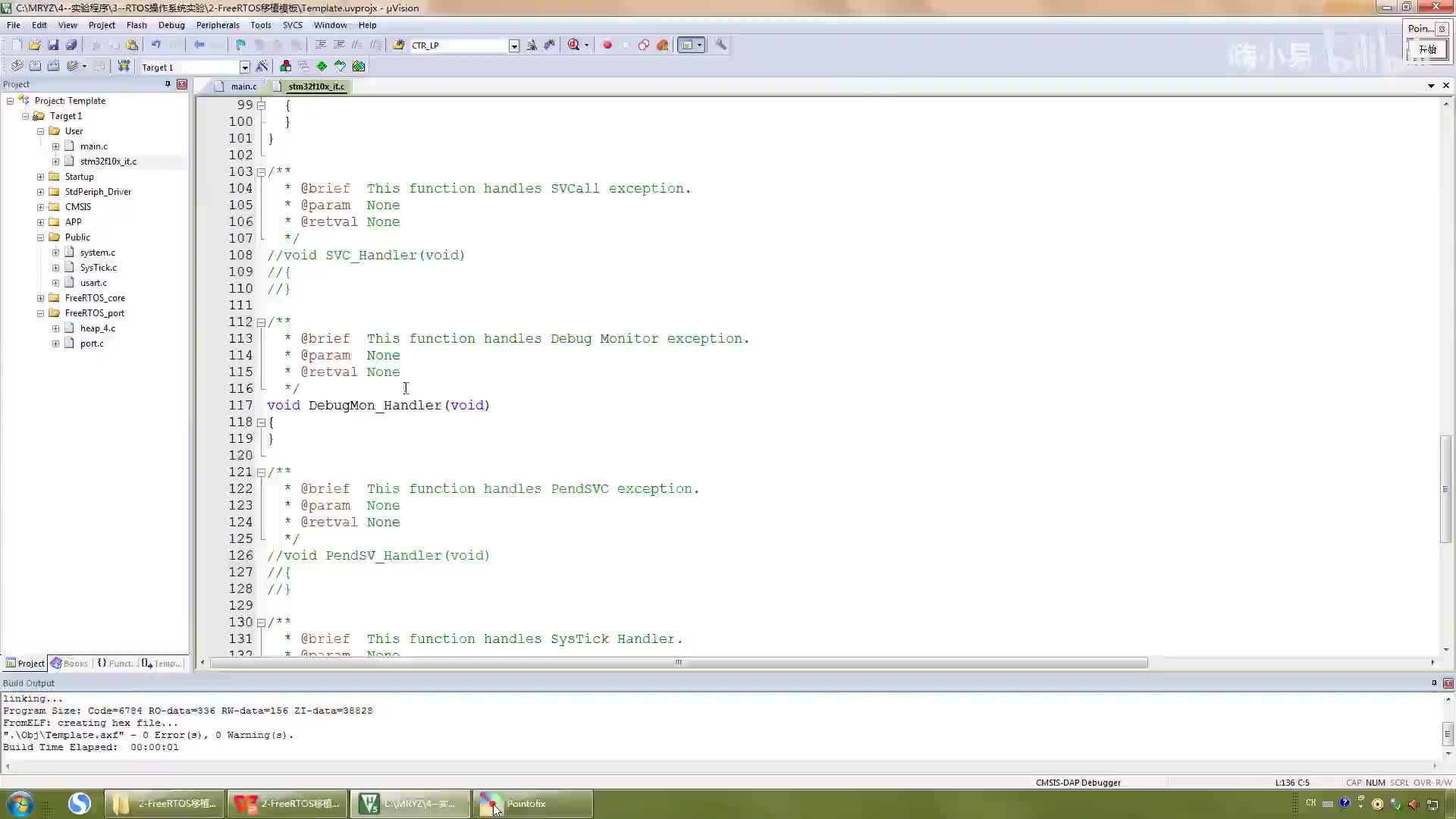Viewport: 1456px width, 819px height.
Task: Click the green diamond Manage Run-Time Environment icon
Action: [322, 66]
